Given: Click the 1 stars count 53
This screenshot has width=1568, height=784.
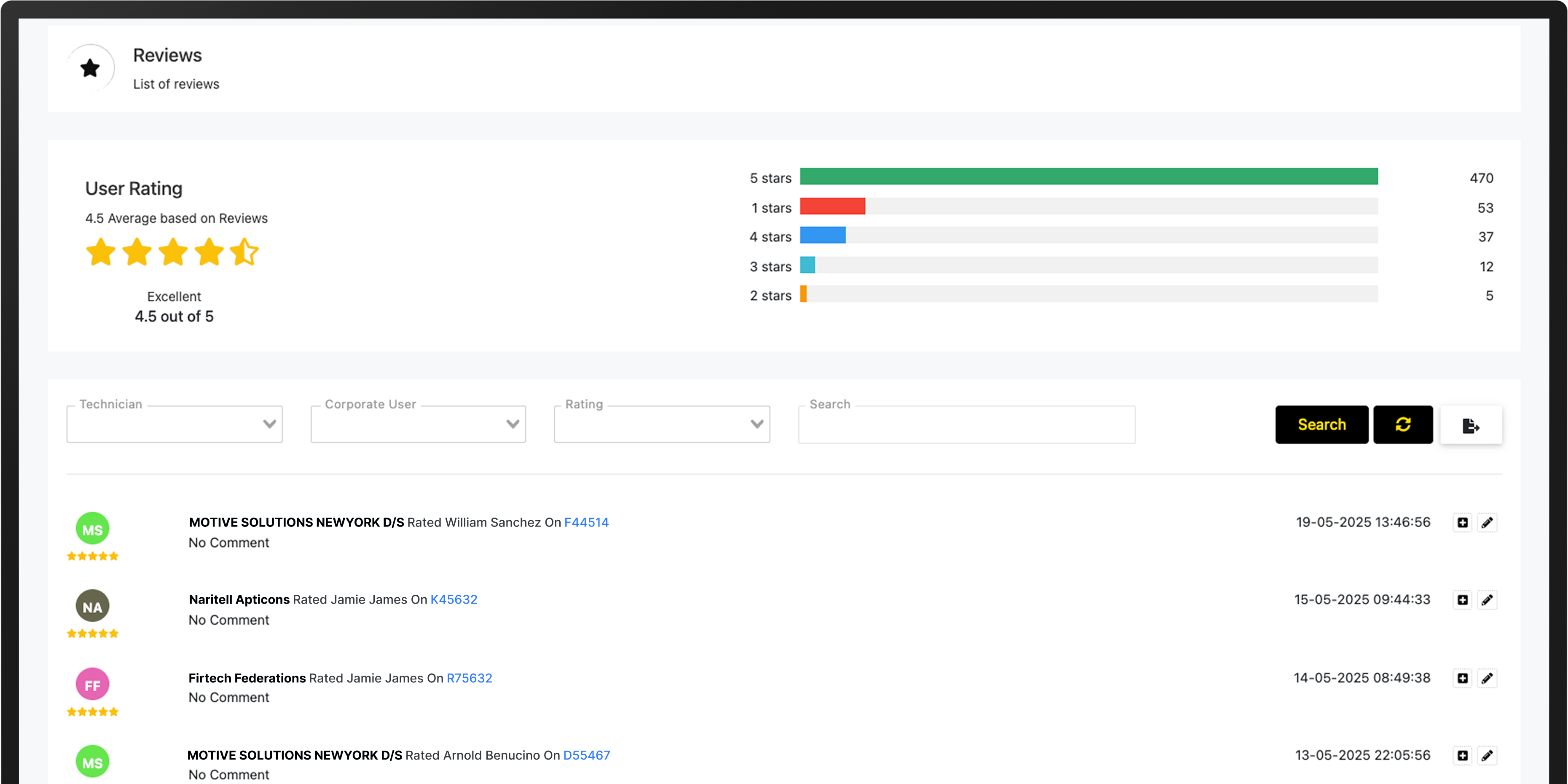Looking at the screenshot, I should click(1485, 207).
